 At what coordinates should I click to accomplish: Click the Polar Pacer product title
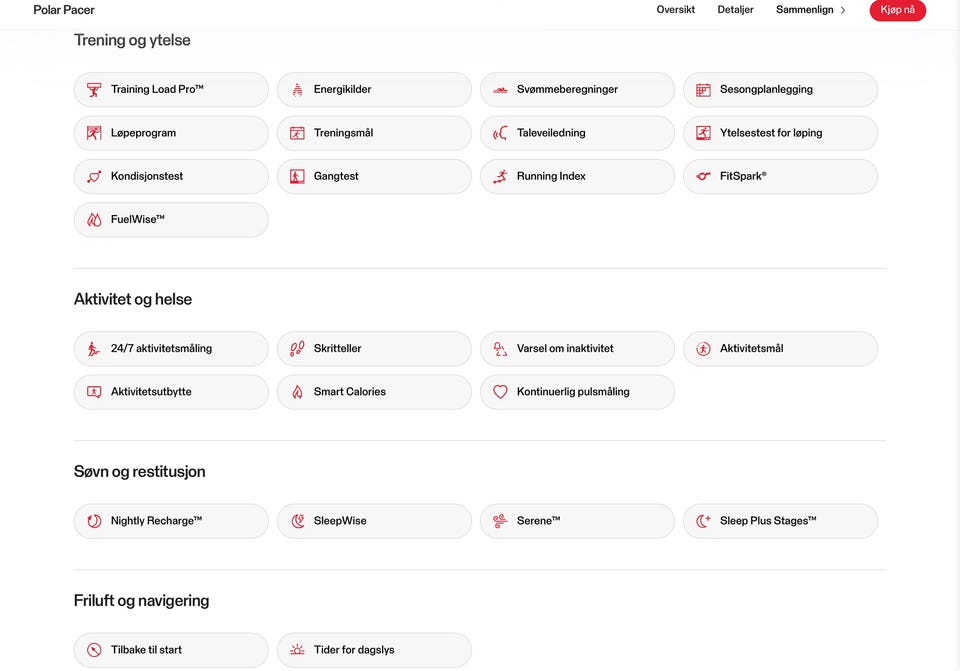(x=64, y=10)
